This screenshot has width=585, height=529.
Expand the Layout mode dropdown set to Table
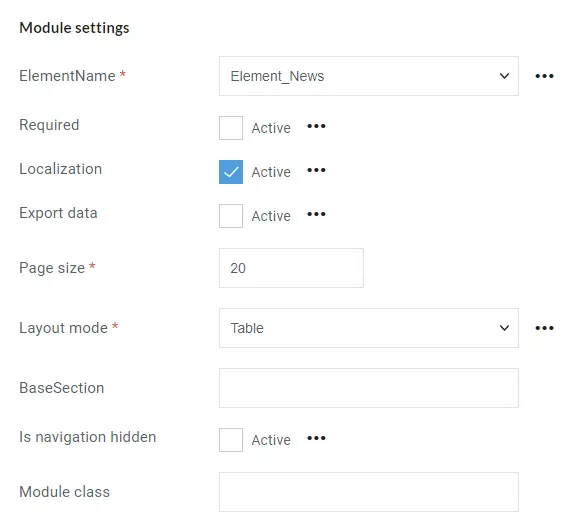point(369,328)
